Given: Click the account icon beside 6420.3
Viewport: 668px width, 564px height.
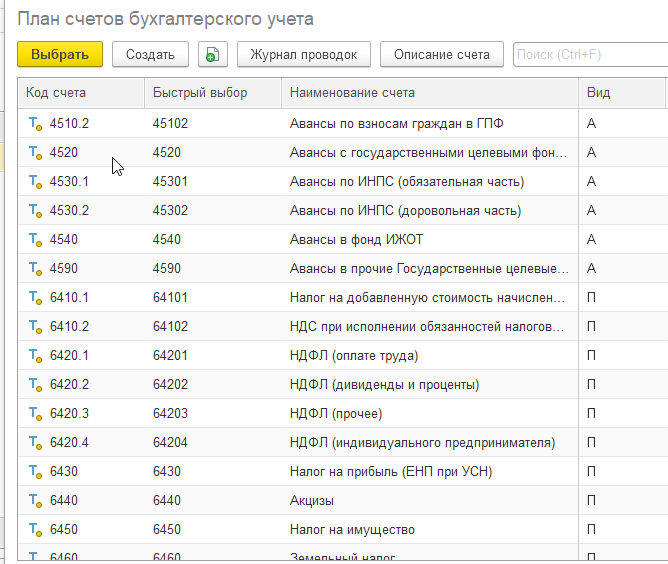Looking at the screenshot, I should 35,414.
